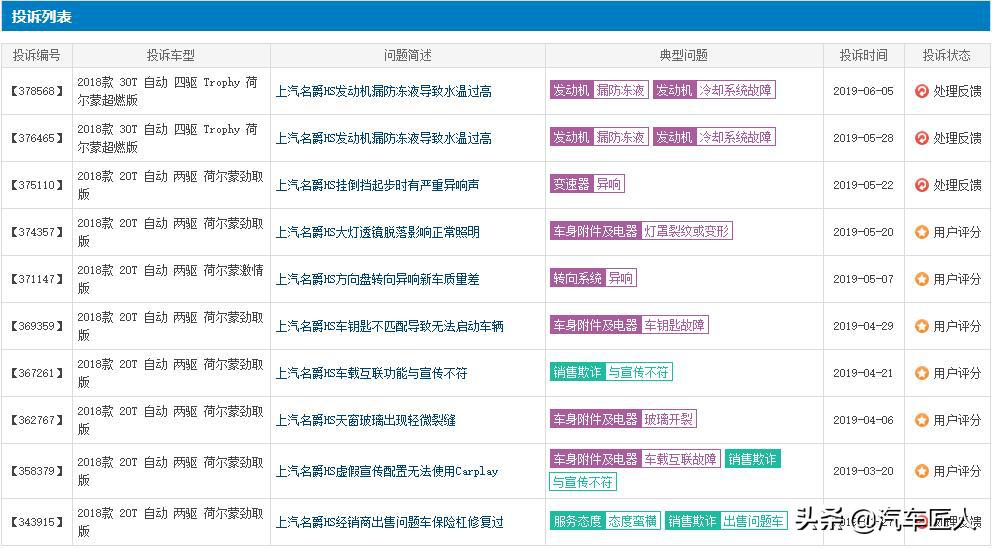Click the red status icon for complaint 375110
The image size is (993, 548).
click(x=921, y=185)
